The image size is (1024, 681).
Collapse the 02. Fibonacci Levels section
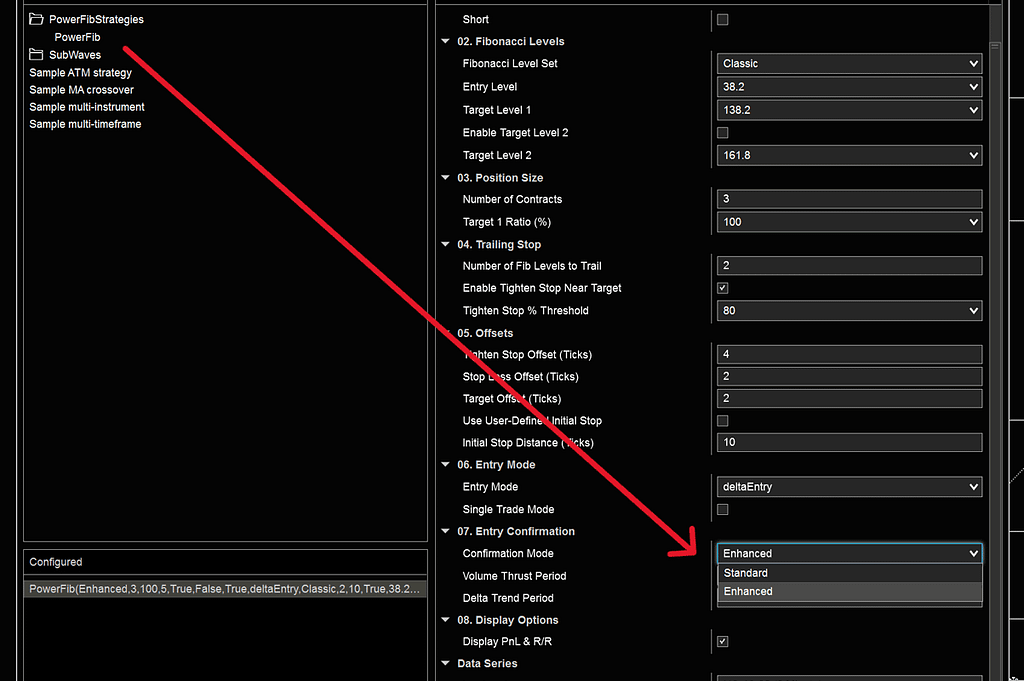(x=445, y=41)
